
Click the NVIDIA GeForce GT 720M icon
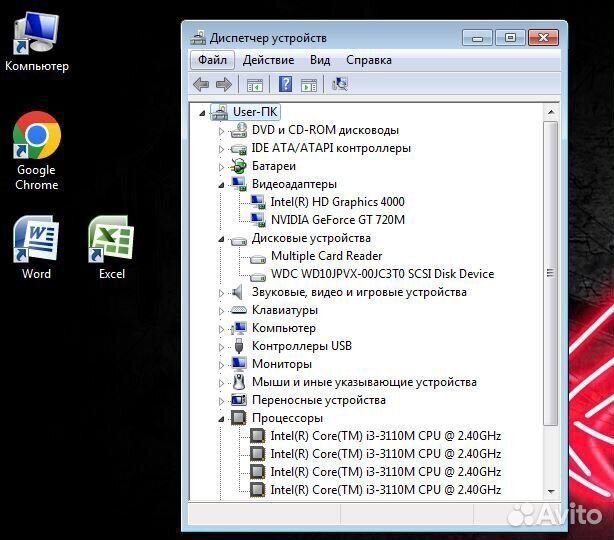click(258, 220)
